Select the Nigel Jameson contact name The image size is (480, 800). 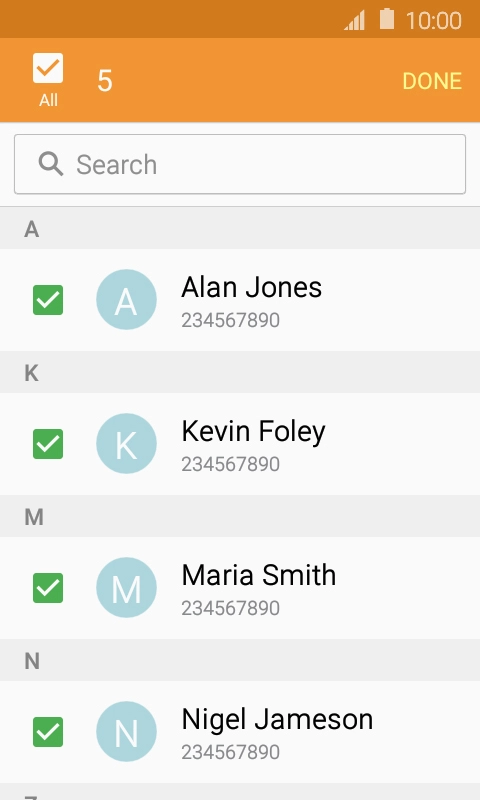(277, 720)
